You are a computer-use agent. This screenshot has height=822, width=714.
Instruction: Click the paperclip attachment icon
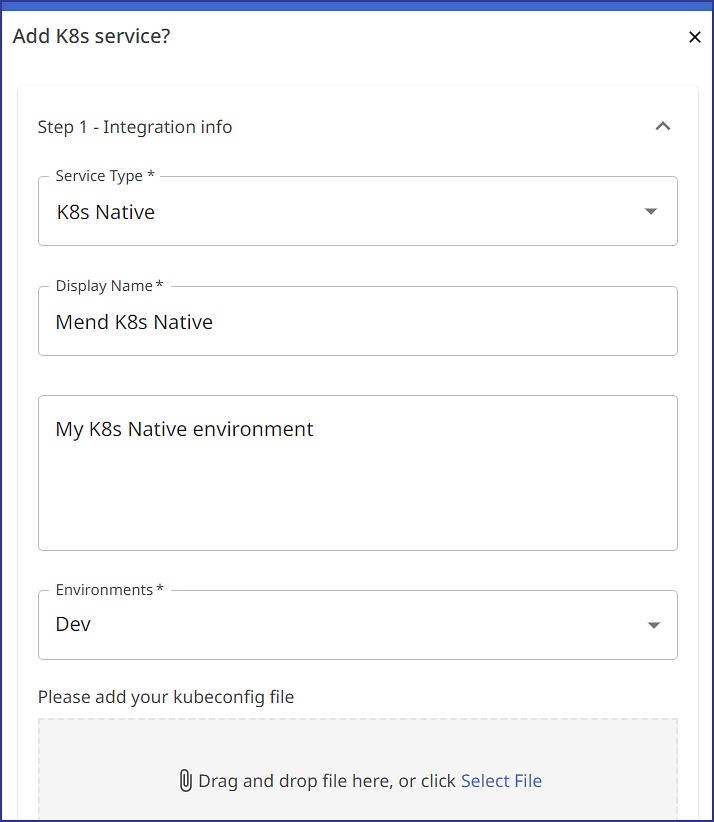pos(185,781)
